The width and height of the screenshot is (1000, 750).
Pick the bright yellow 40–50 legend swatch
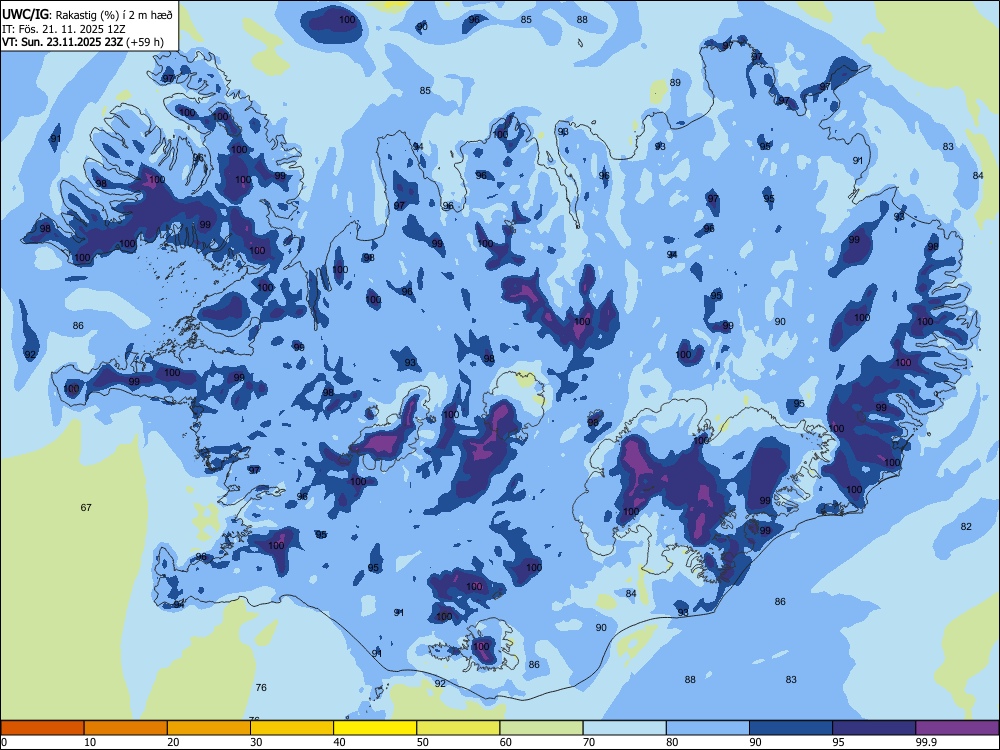(375, 728)
